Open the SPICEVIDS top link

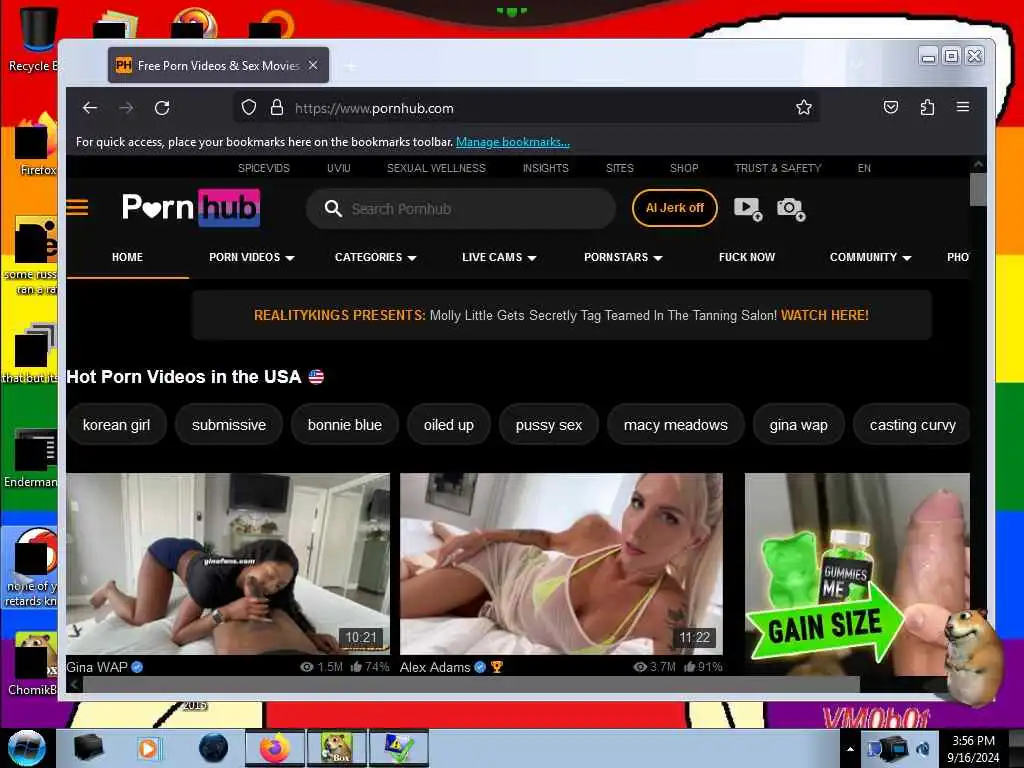pos(264,168)
